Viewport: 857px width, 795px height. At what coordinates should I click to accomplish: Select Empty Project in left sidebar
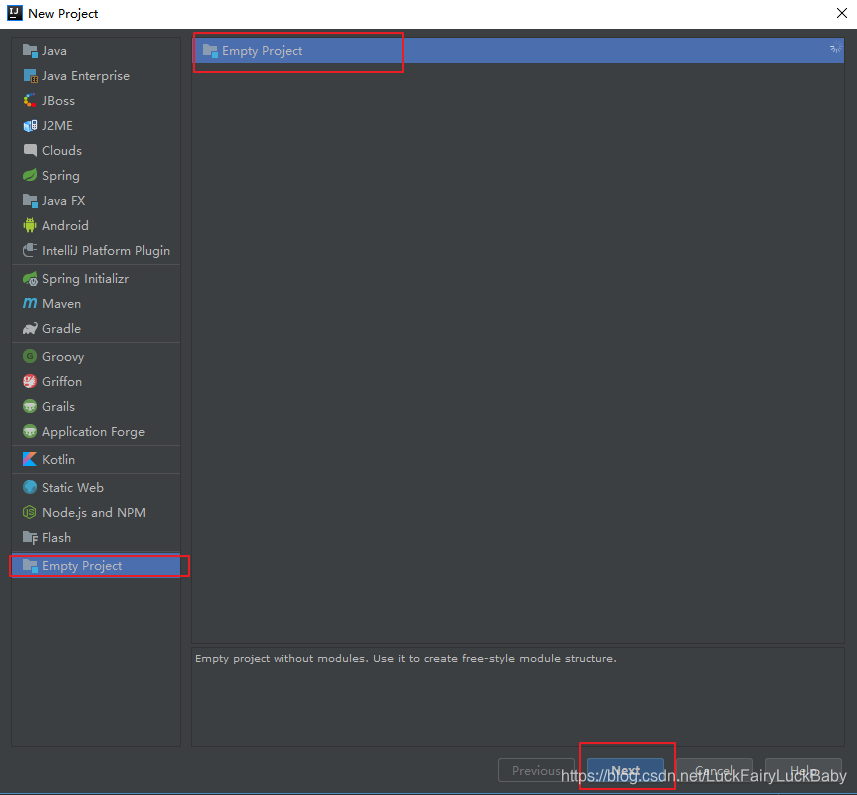tap(96, 566)
